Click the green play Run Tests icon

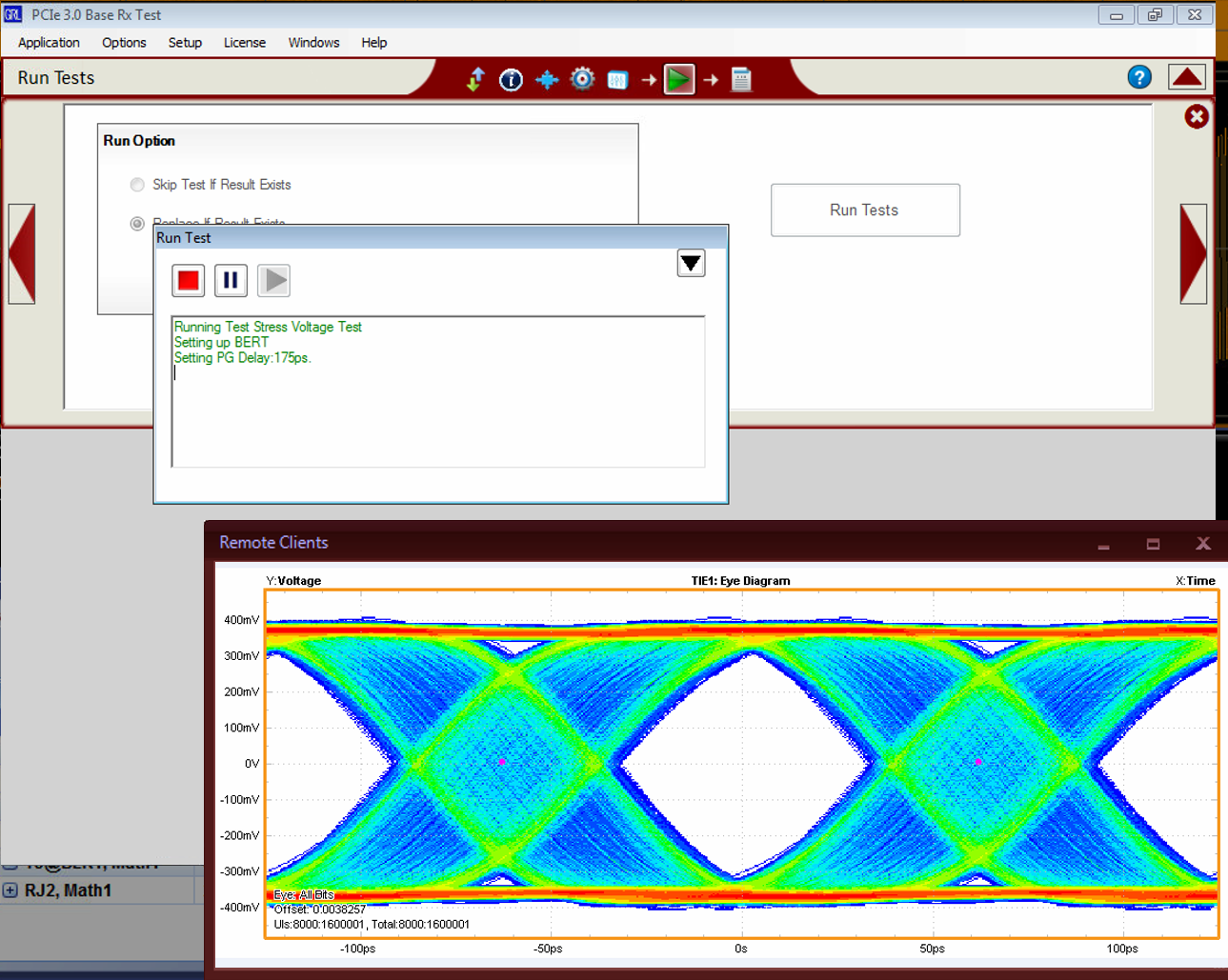678,79
